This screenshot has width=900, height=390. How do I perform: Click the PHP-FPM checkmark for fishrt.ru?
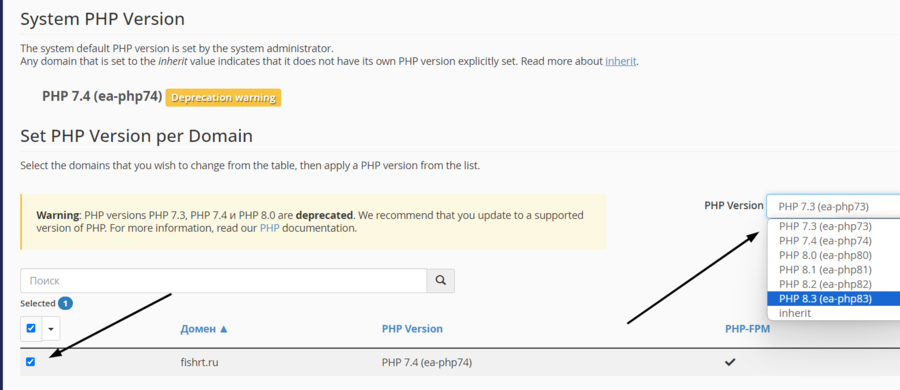click(x=730, y=362)
